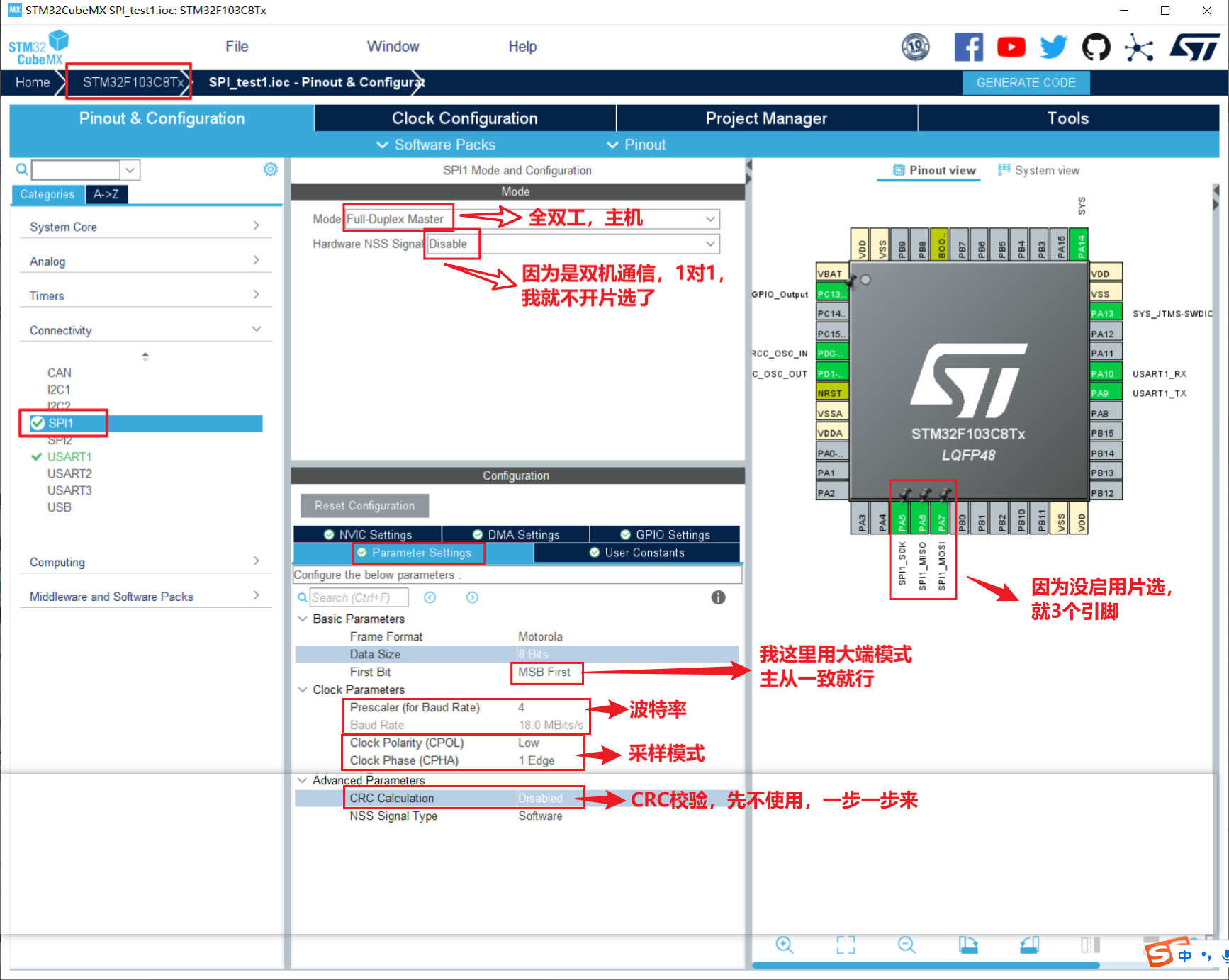Collapse the Connectivity category
This screenshot has height=980, width=1229.
146,330
